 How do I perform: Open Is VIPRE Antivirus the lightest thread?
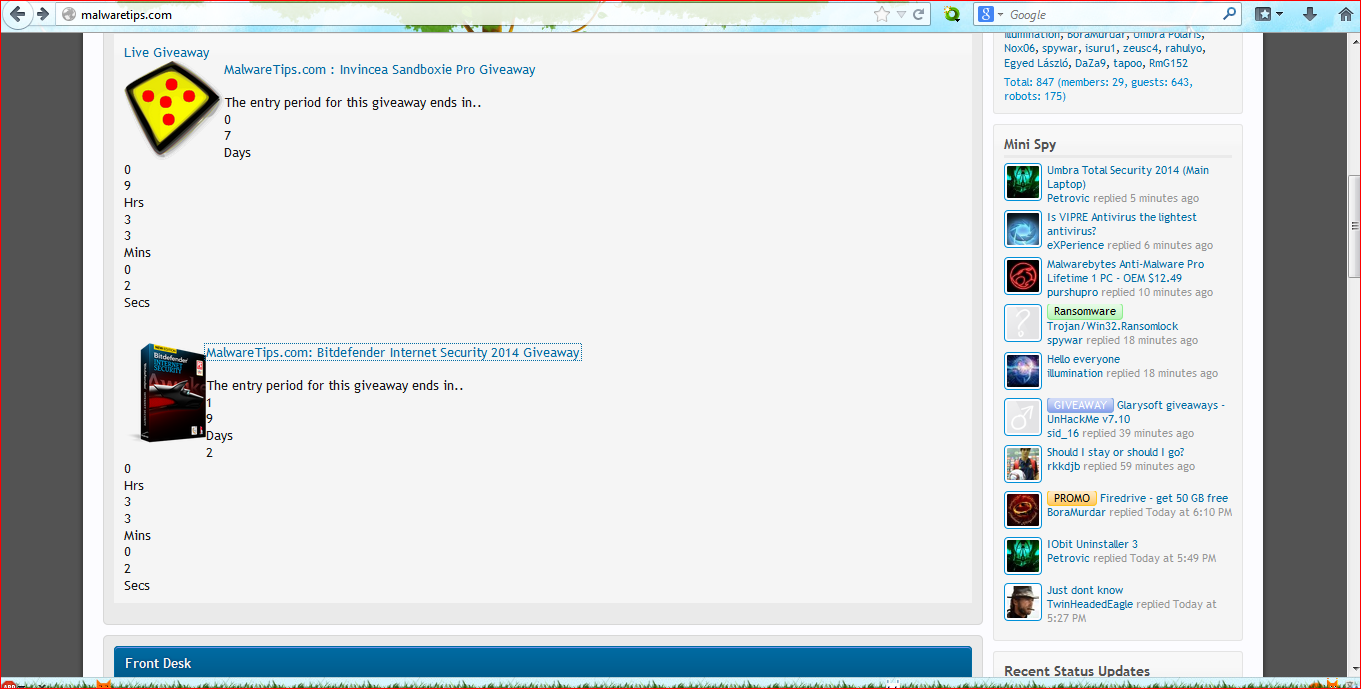coord(1122,224)
